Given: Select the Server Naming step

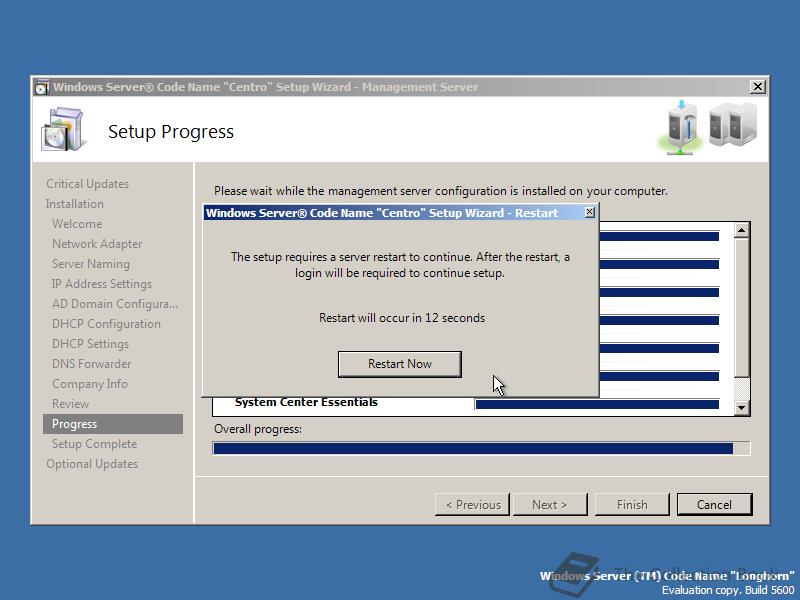Looking at the screenshot, I should point(91,264).
